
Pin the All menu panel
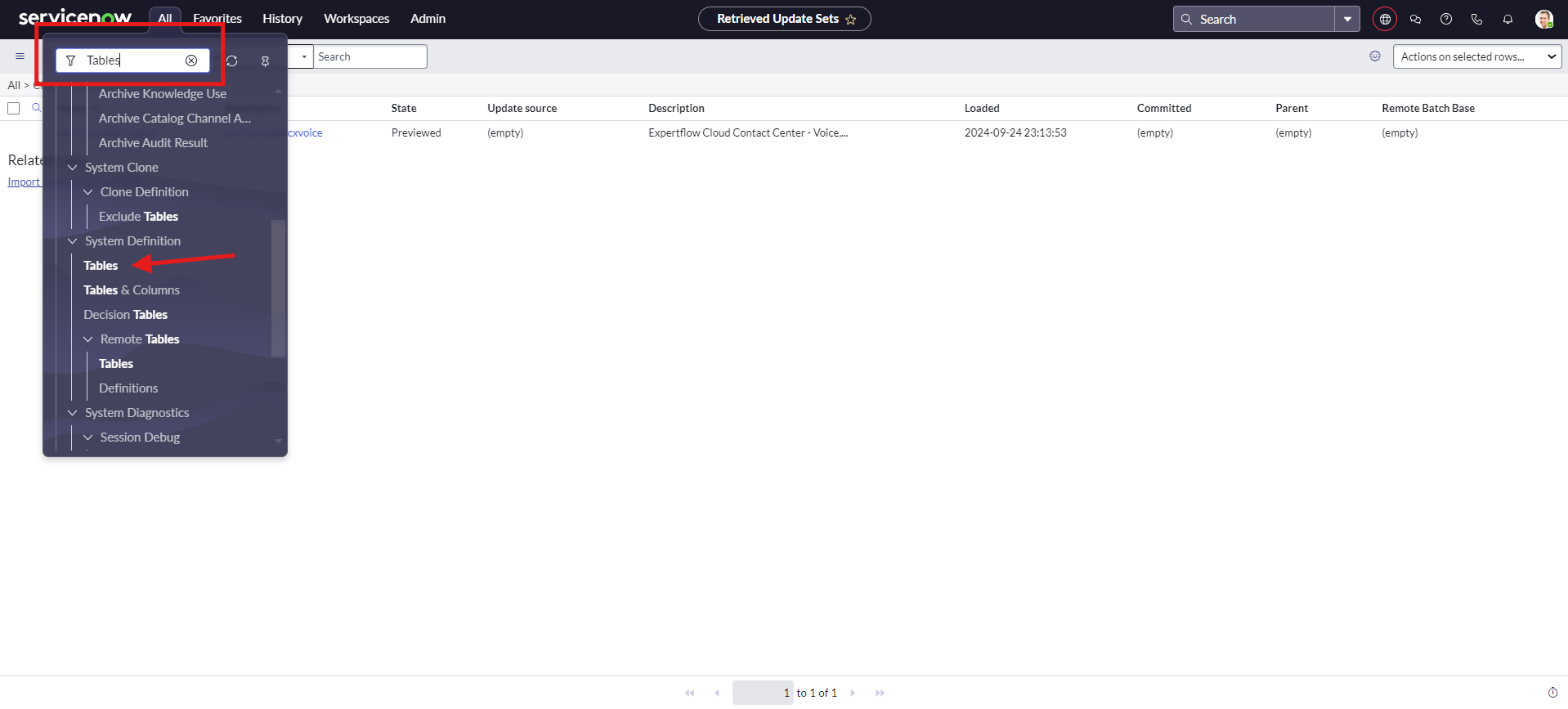265,61
